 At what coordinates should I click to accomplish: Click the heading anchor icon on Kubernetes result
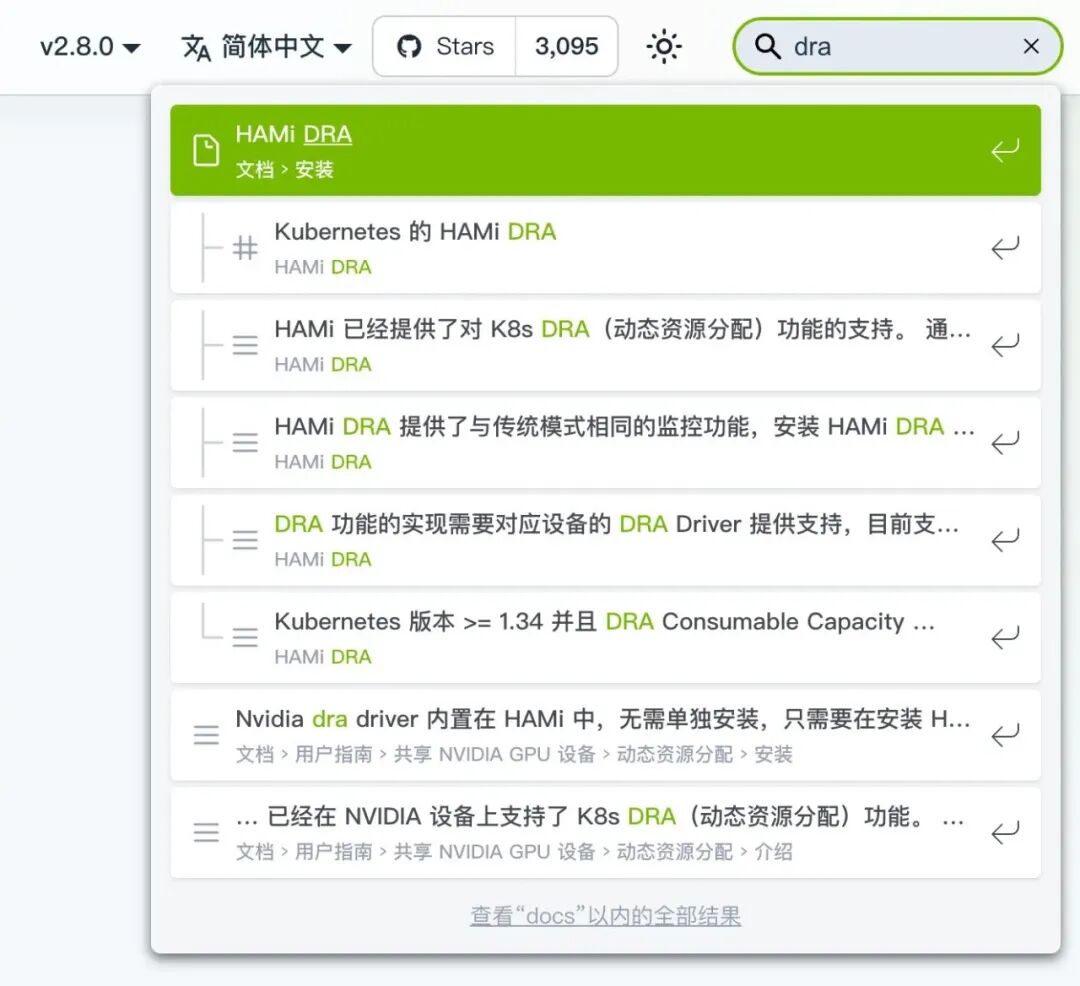click(245, 246)
